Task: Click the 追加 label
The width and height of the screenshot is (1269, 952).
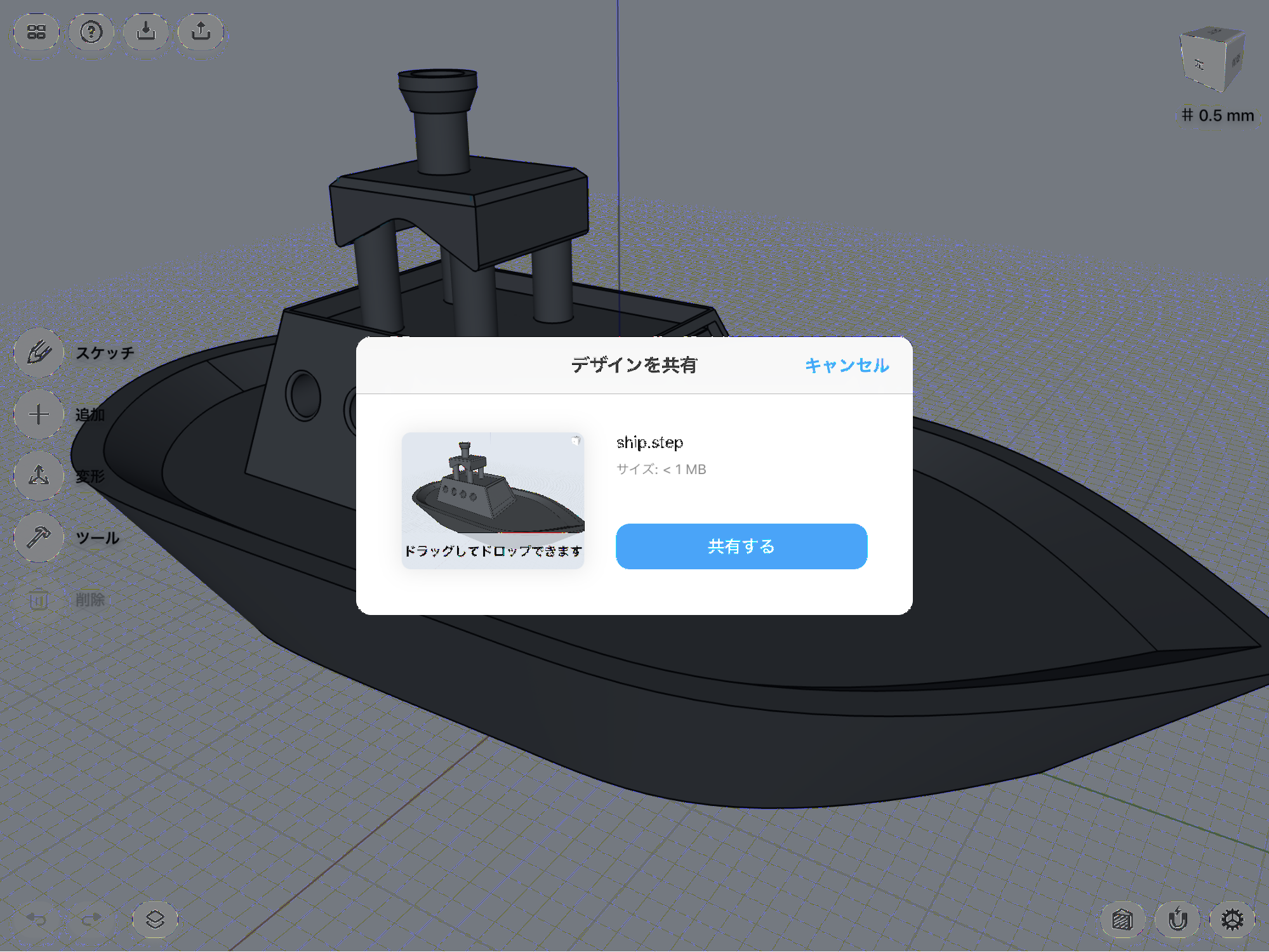Action: [90, 414]
